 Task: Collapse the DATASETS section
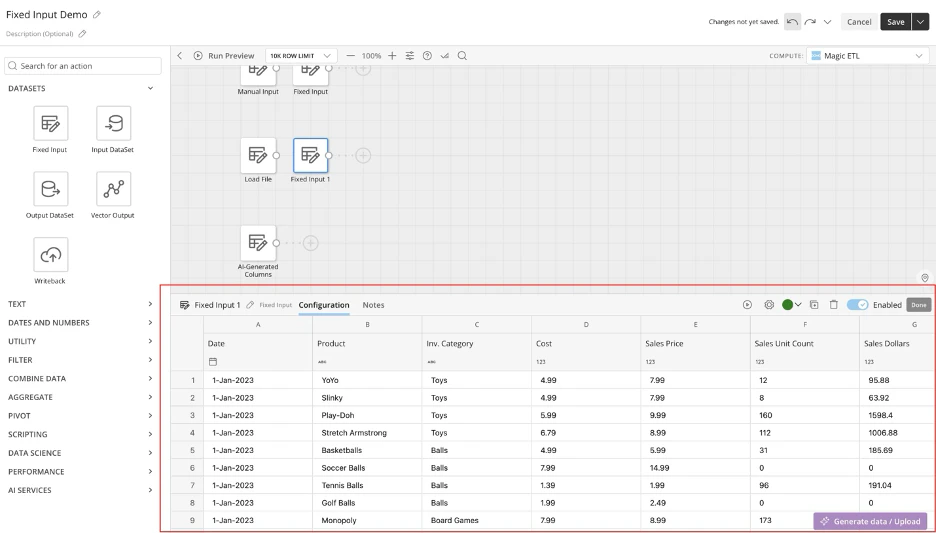pos(150,88)
